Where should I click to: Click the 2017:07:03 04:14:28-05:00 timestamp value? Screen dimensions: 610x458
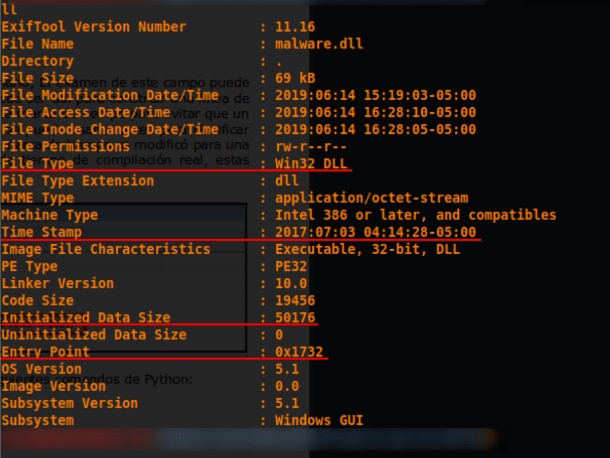375,232
